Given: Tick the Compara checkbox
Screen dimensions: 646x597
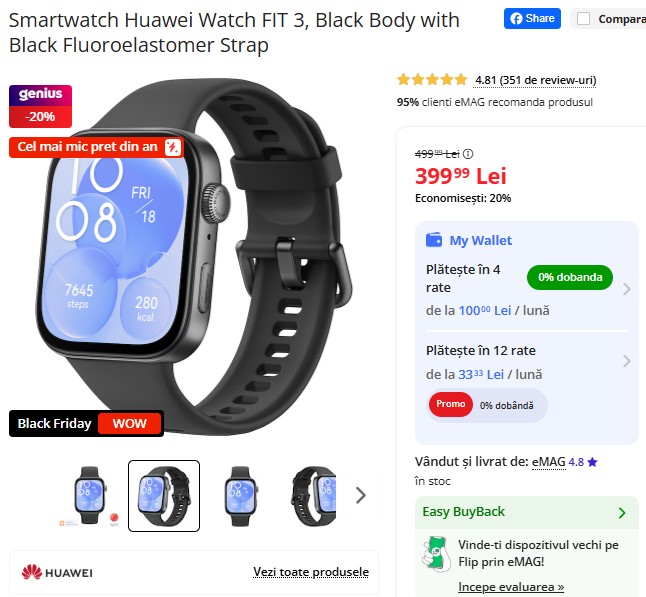Looking at the screenshot, I should pyautogui.click(x=583, y=19).
